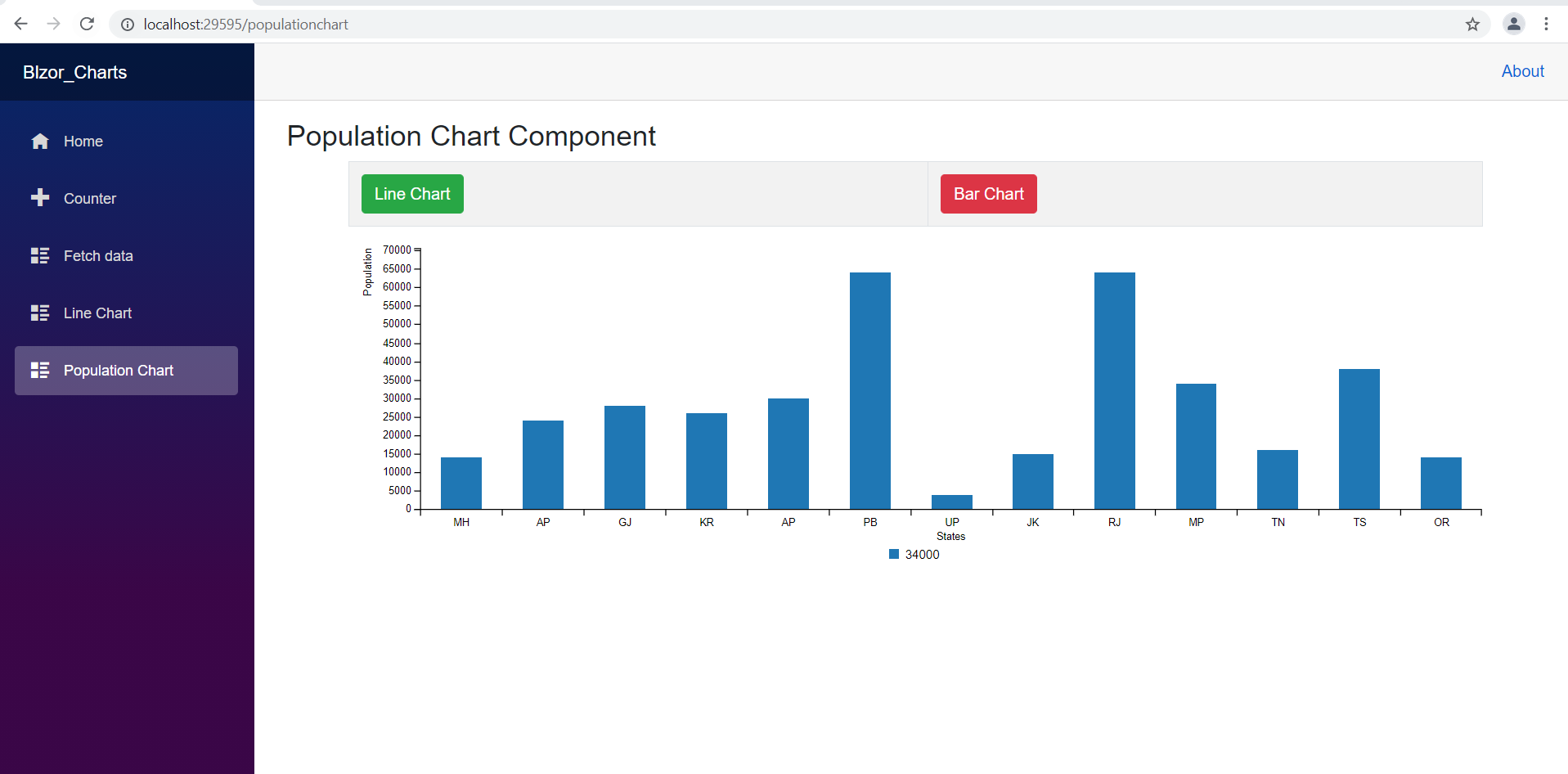The width and height of the screenshot is (1568, 774).
Task: Click the site info icon in address bar
Action: (127, 25)
